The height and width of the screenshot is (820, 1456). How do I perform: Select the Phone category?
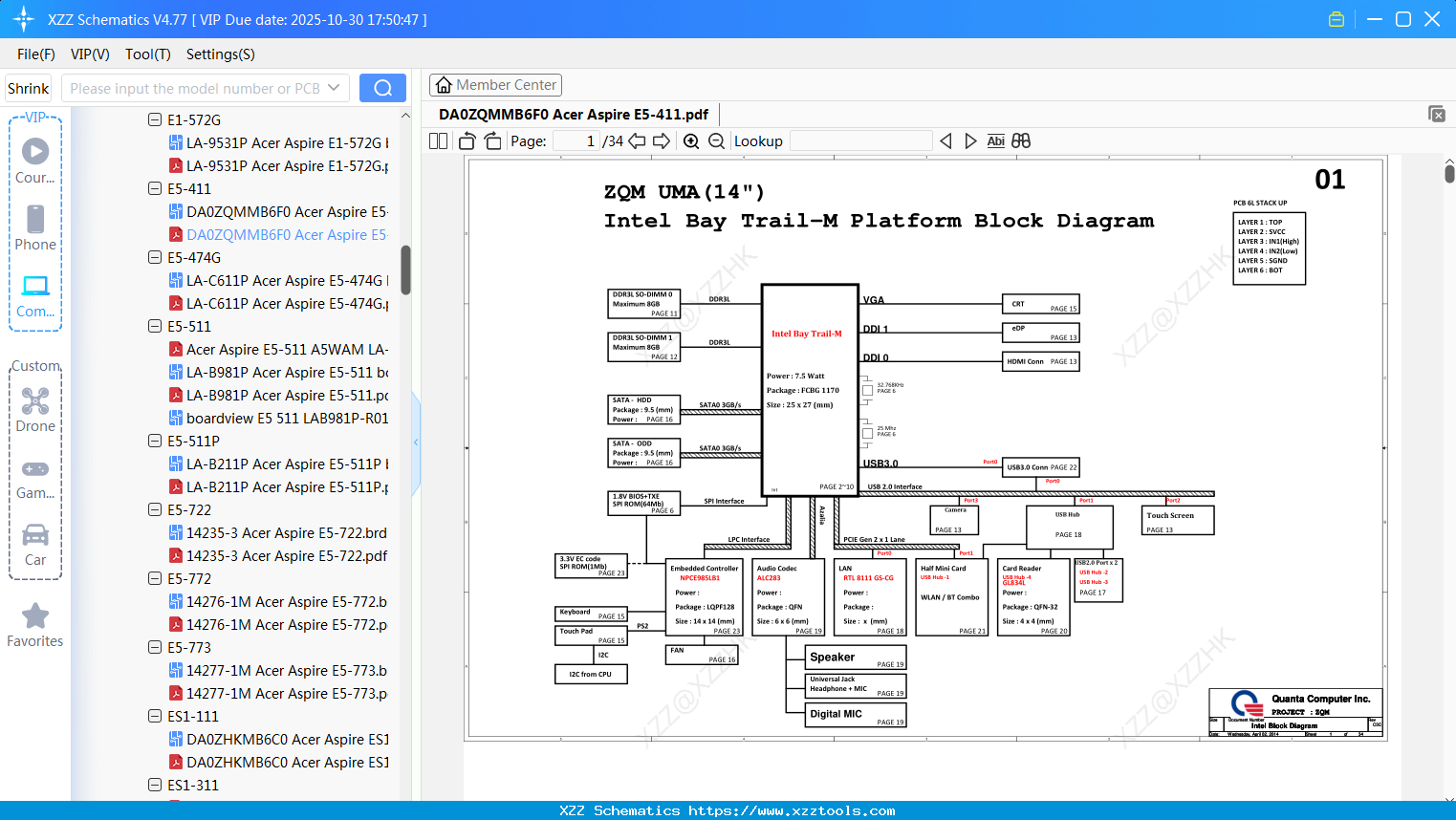click(35, 227)
